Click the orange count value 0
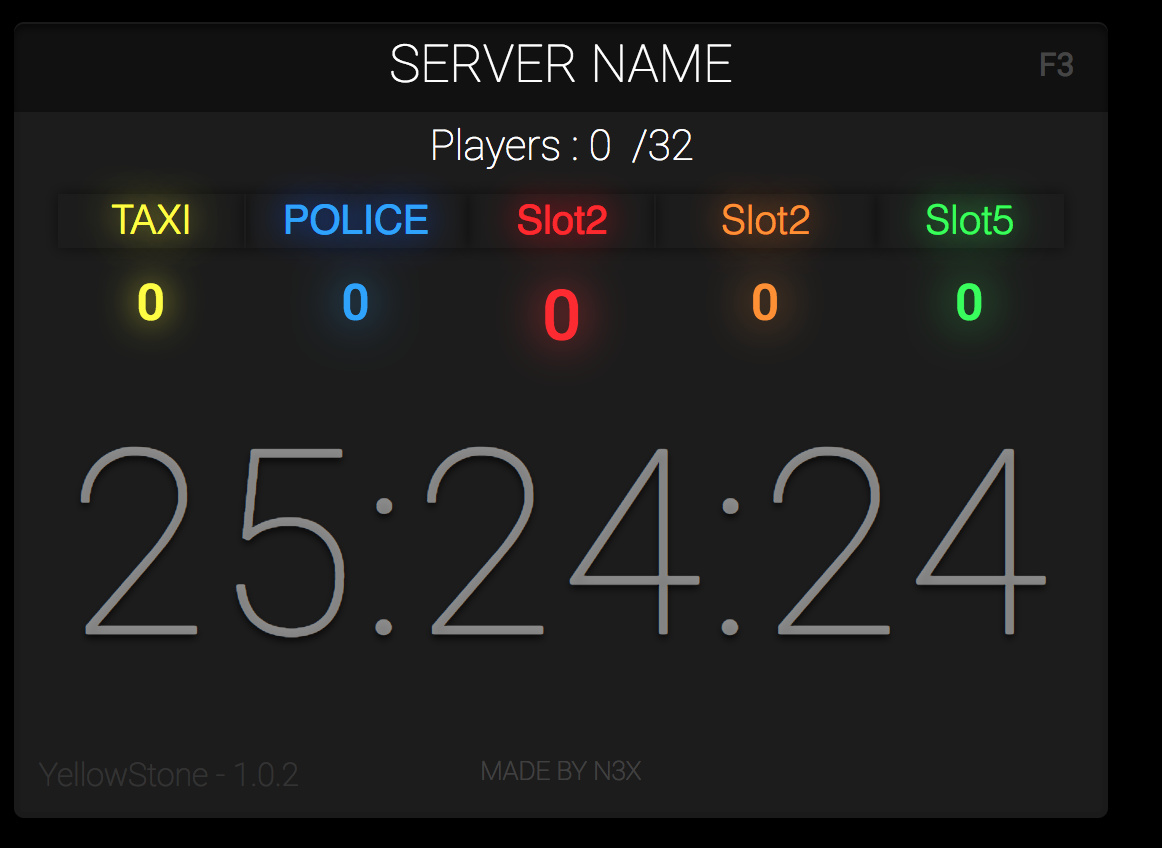 [765, 302]
